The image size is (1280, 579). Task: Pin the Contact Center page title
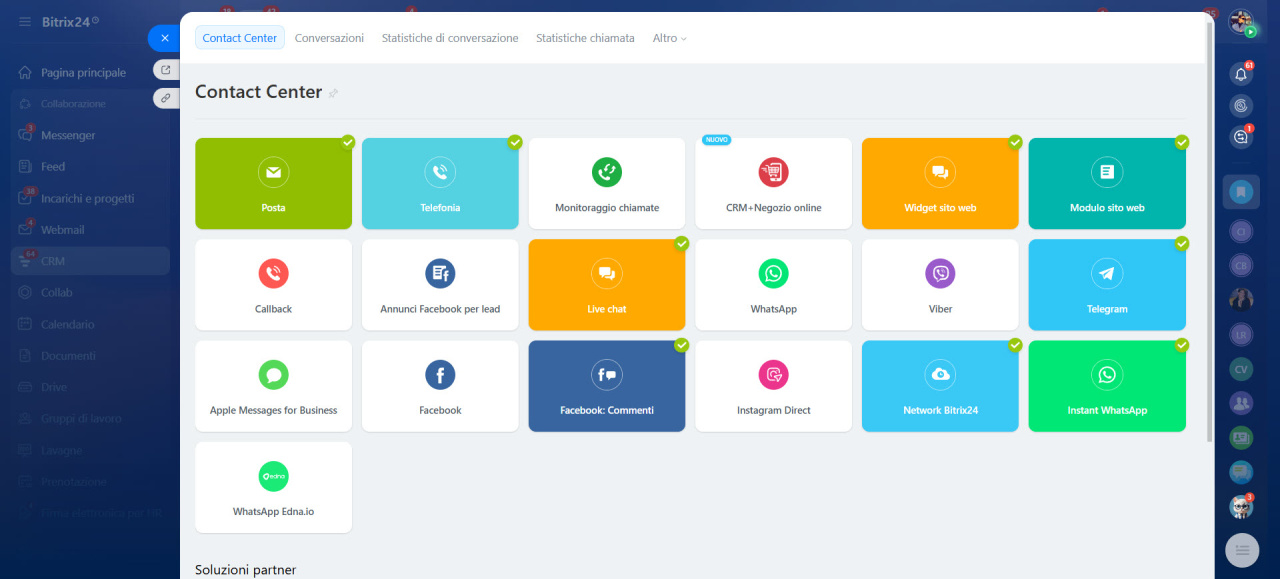pos(334,93)
